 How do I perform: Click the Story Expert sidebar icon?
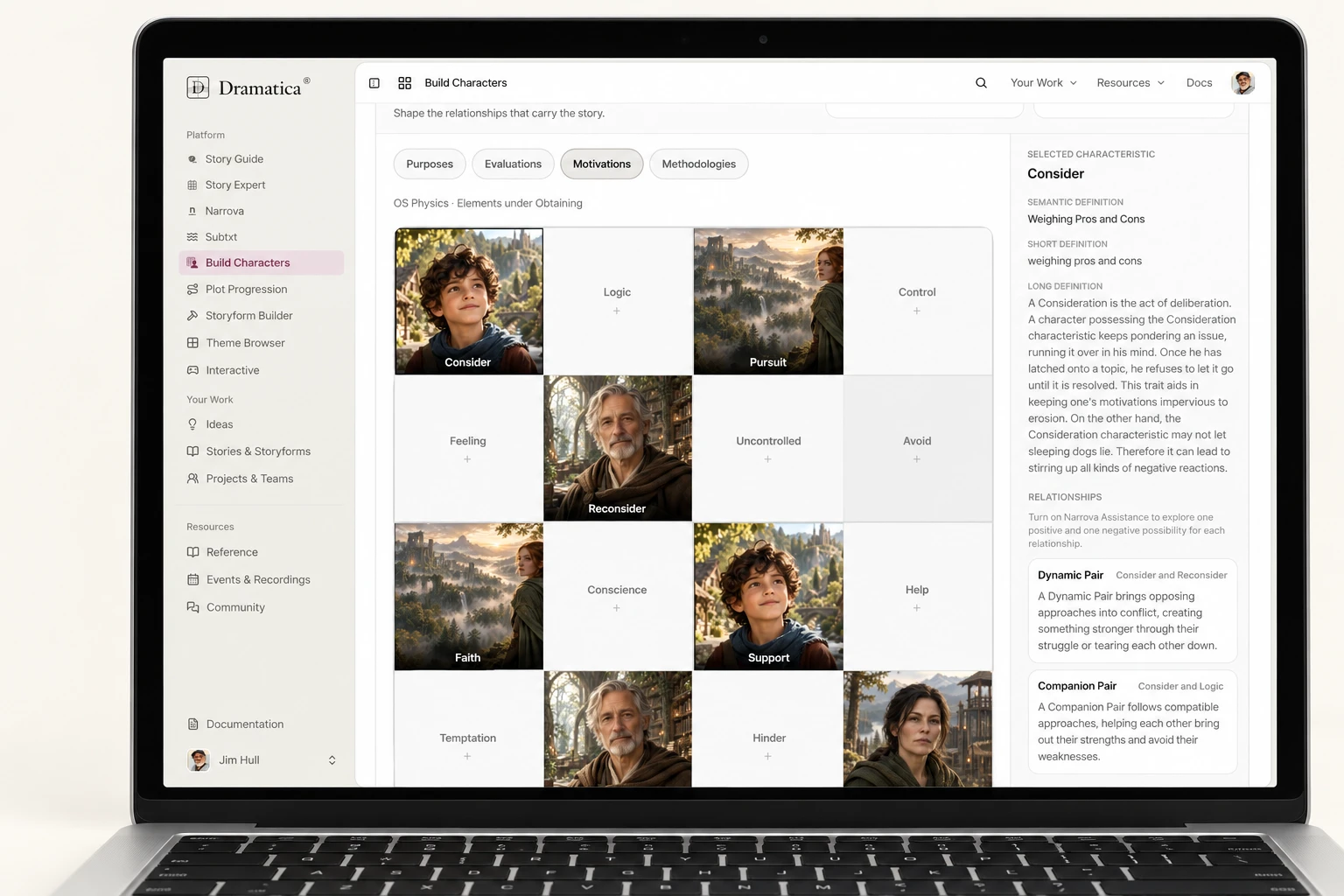[x=192, y=185]
